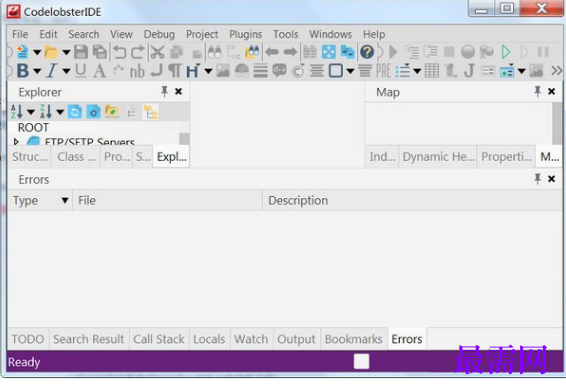Image resolution: width=566 pixels, height=391 pixels.
Task: Click the Type column sort header
Action: pos(40,200)
